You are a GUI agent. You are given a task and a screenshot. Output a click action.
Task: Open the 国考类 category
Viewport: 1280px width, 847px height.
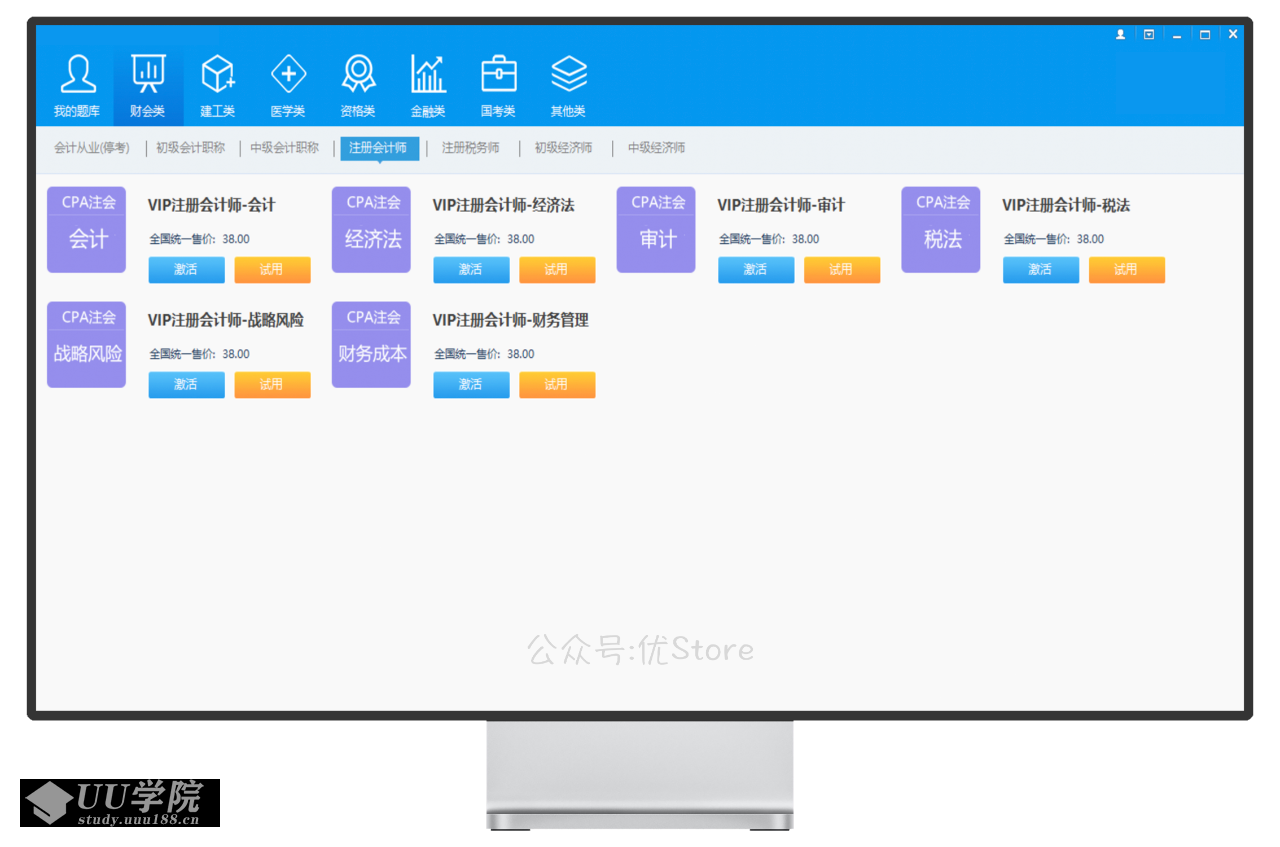498,86
